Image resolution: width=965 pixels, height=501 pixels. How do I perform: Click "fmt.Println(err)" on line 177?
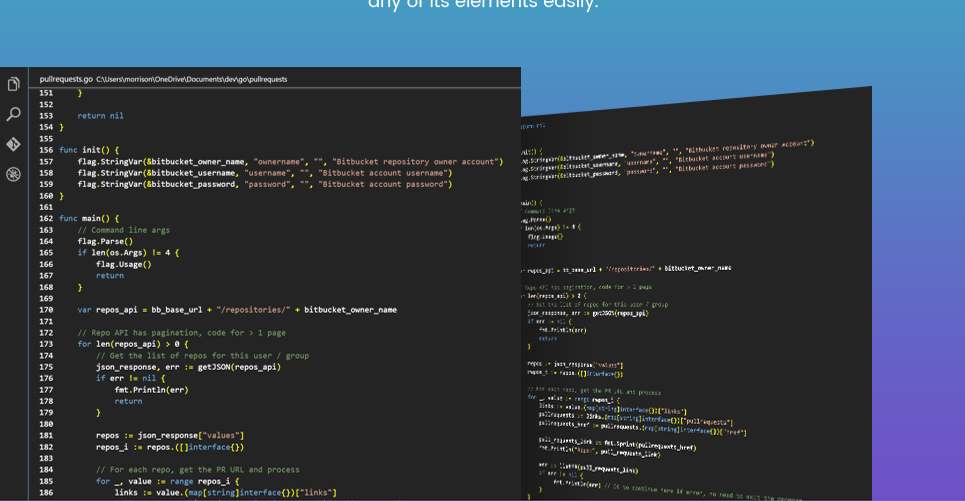(151, 390)
